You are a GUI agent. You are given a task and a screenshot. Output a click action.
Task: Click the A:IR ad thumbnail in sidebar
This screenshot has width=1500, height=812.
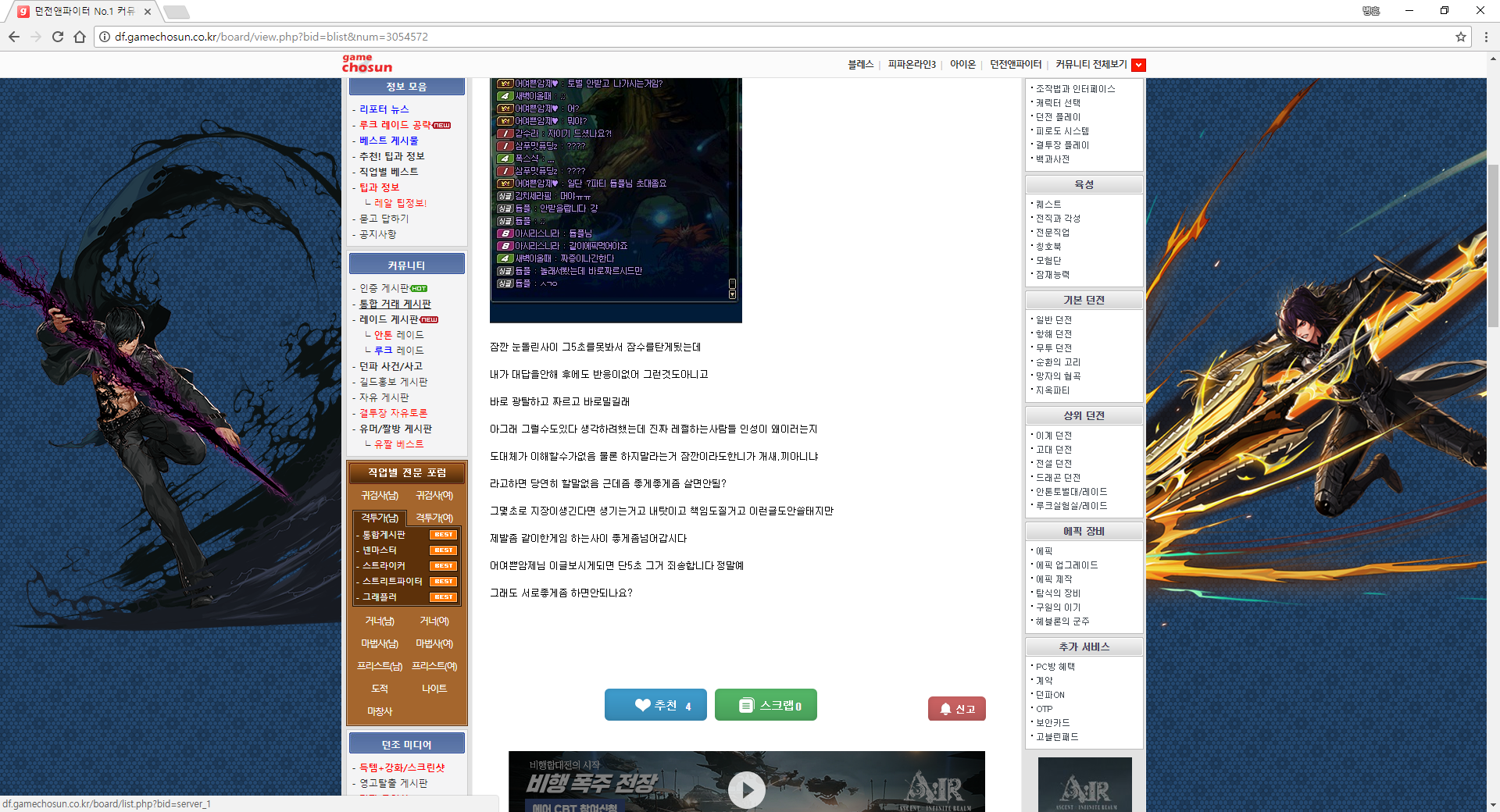click(1084, 785)
